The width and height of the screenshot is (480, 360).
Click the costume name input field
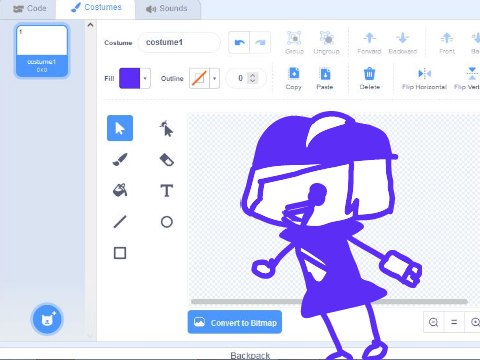tap(179, 42)
